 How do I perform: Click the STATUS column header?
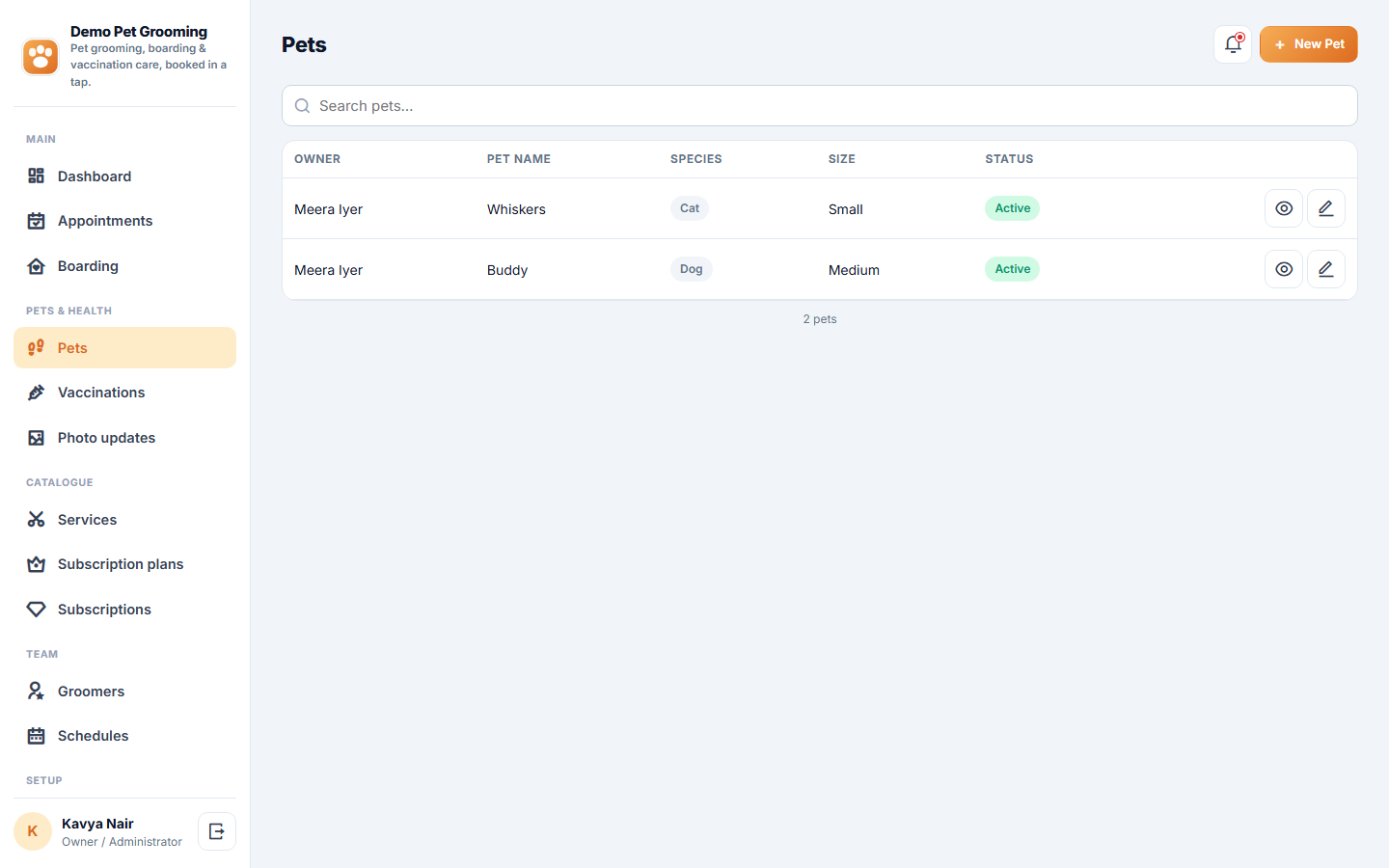coord(1009,159)
